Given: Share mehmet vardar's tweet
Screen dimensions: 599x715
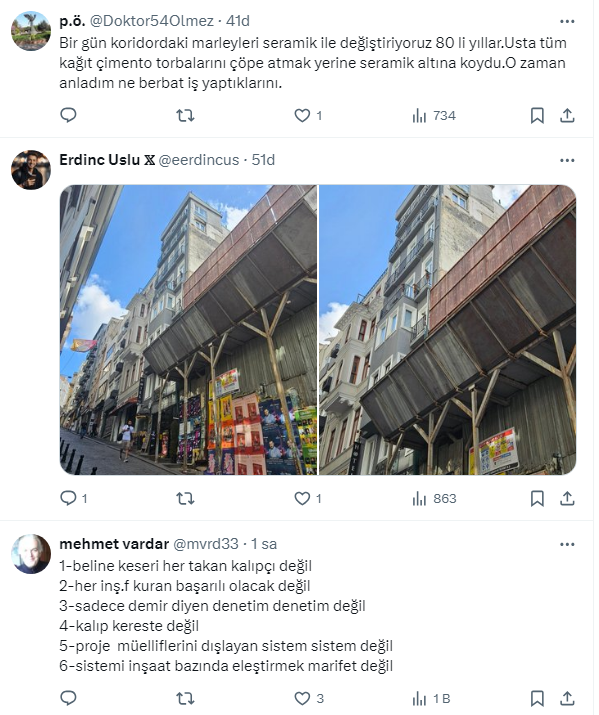Looking at the screenshot, I should click(567, 698).
